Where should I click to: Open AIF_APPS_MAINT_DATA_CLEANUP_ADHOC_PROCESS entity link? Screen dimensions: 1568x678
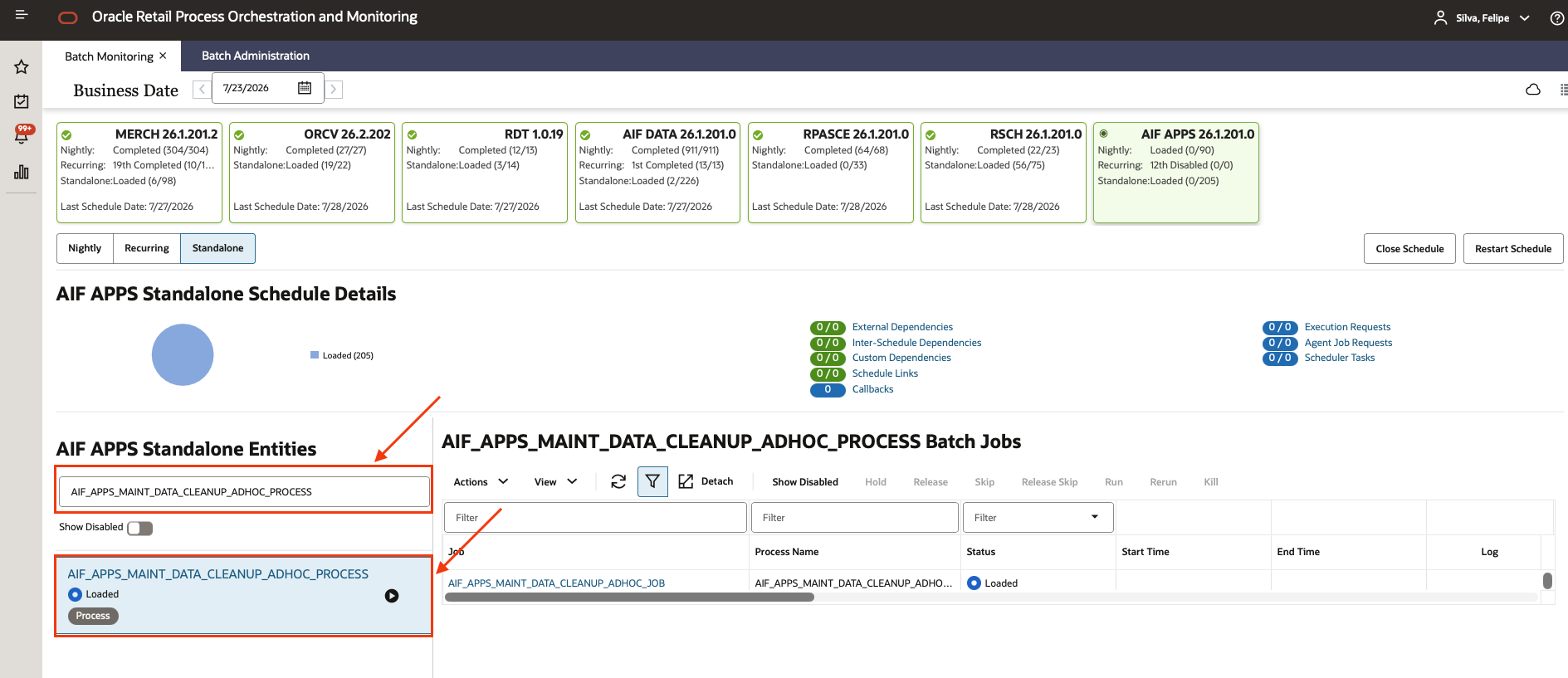coord(217,574)
